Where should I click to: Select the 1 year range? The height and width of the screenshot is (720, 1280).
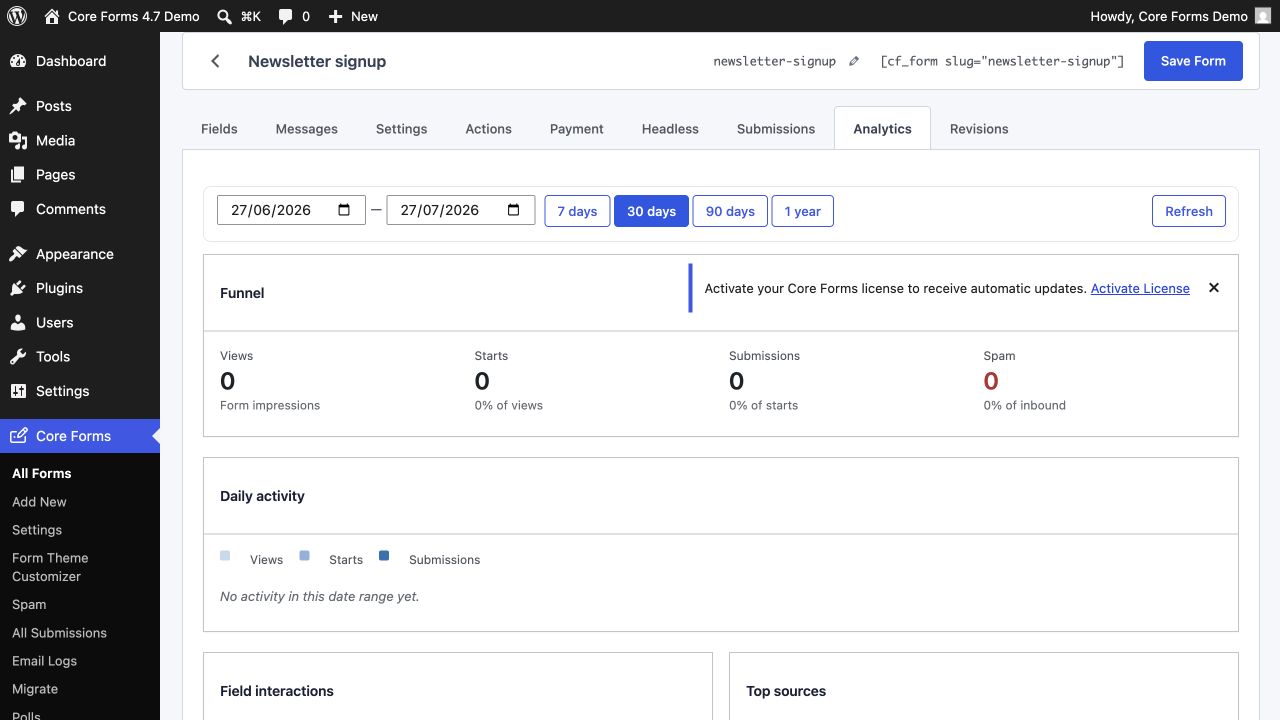tap(802, 211)
